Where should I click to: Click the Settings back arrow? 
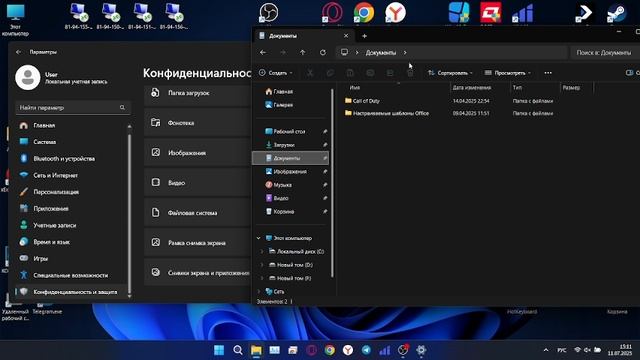pos(18,52)
